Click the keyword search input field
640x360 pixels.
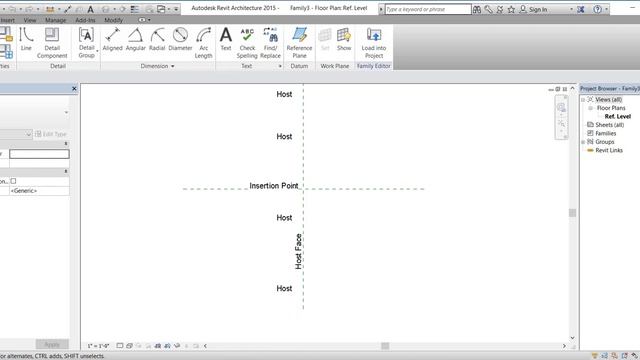(428, 9)
